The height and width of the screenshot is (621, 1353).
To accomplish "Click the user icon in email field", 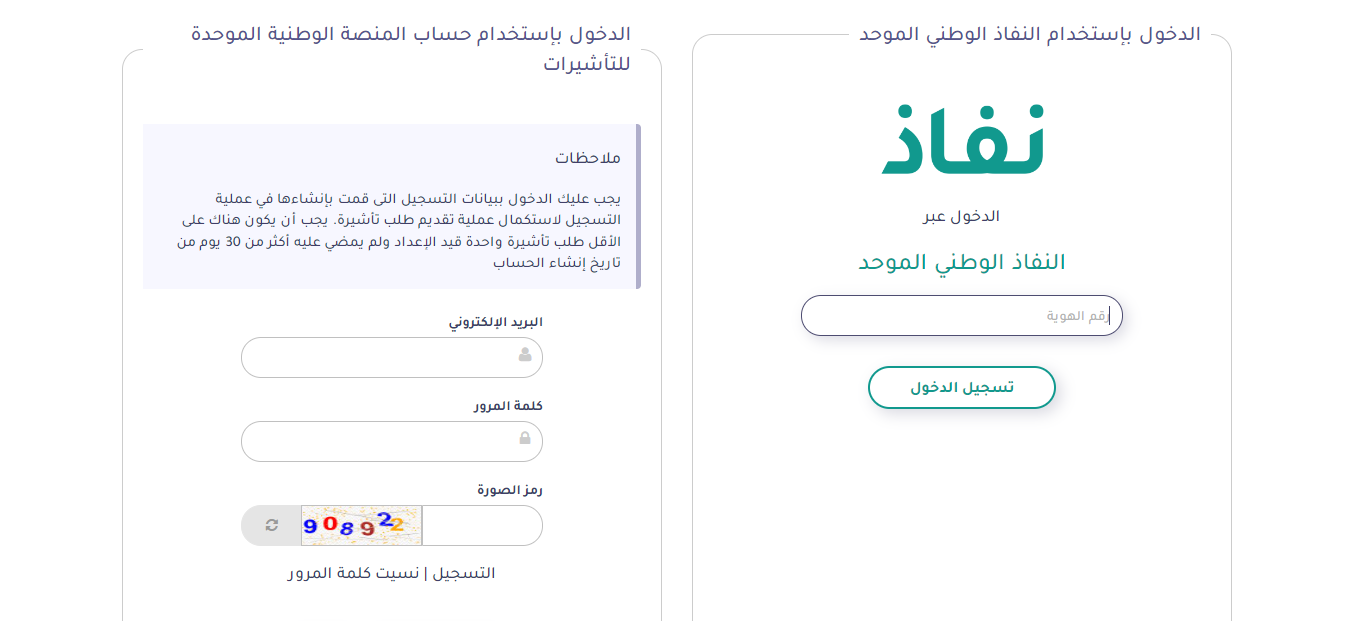I will click(525, 355).
